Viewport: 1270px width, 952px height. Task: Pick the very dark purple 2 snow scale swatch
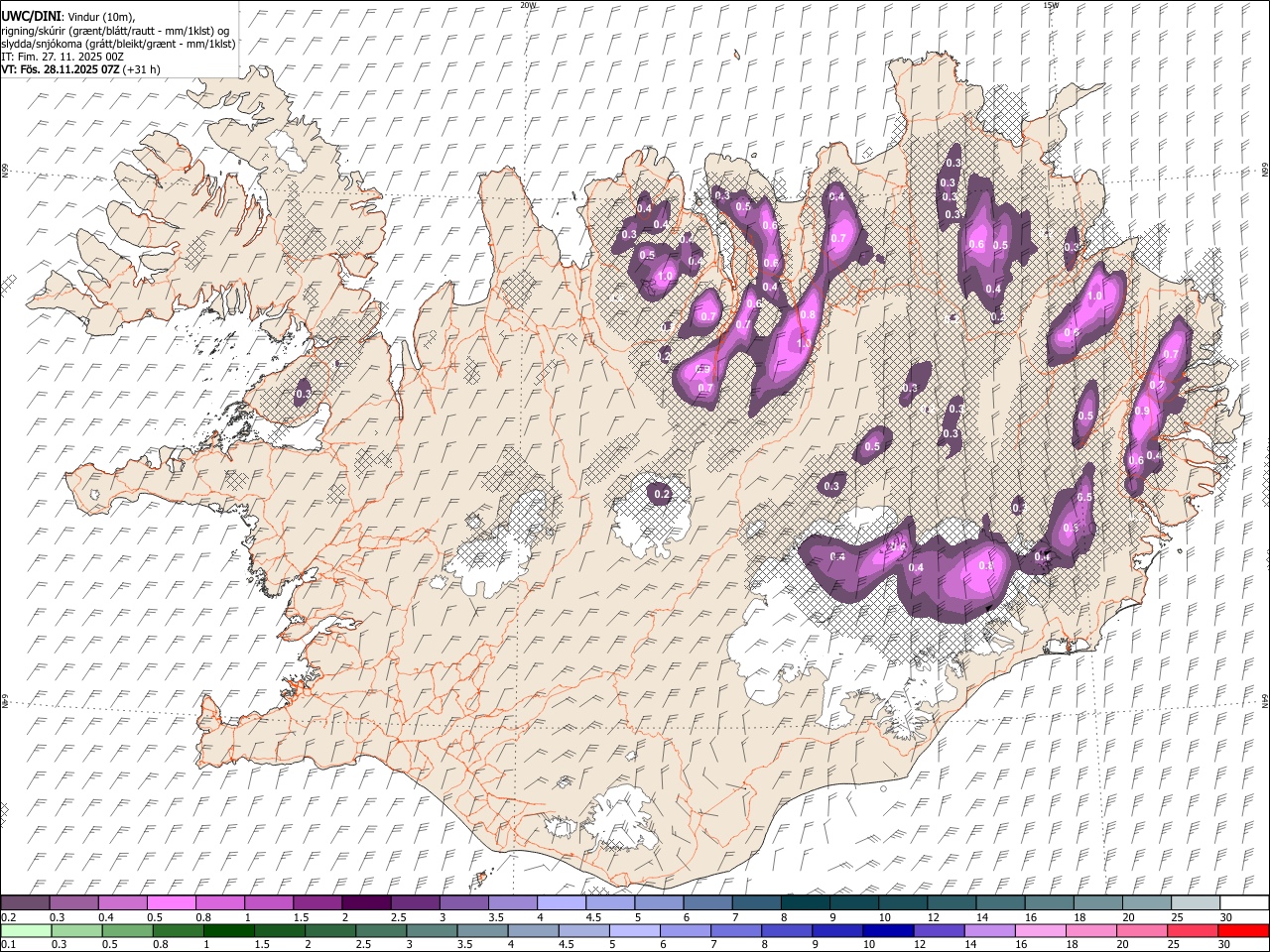click(366, 902)
